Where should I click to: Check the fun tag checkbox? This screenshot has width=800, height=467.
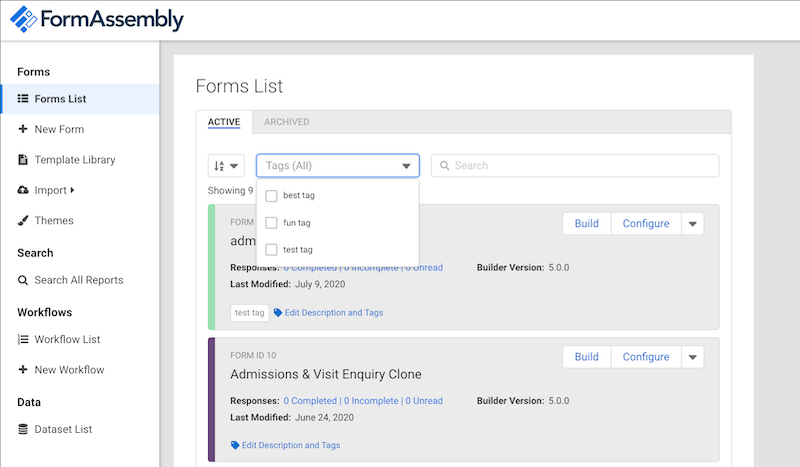pyautogui.click(x=271, y=223)
